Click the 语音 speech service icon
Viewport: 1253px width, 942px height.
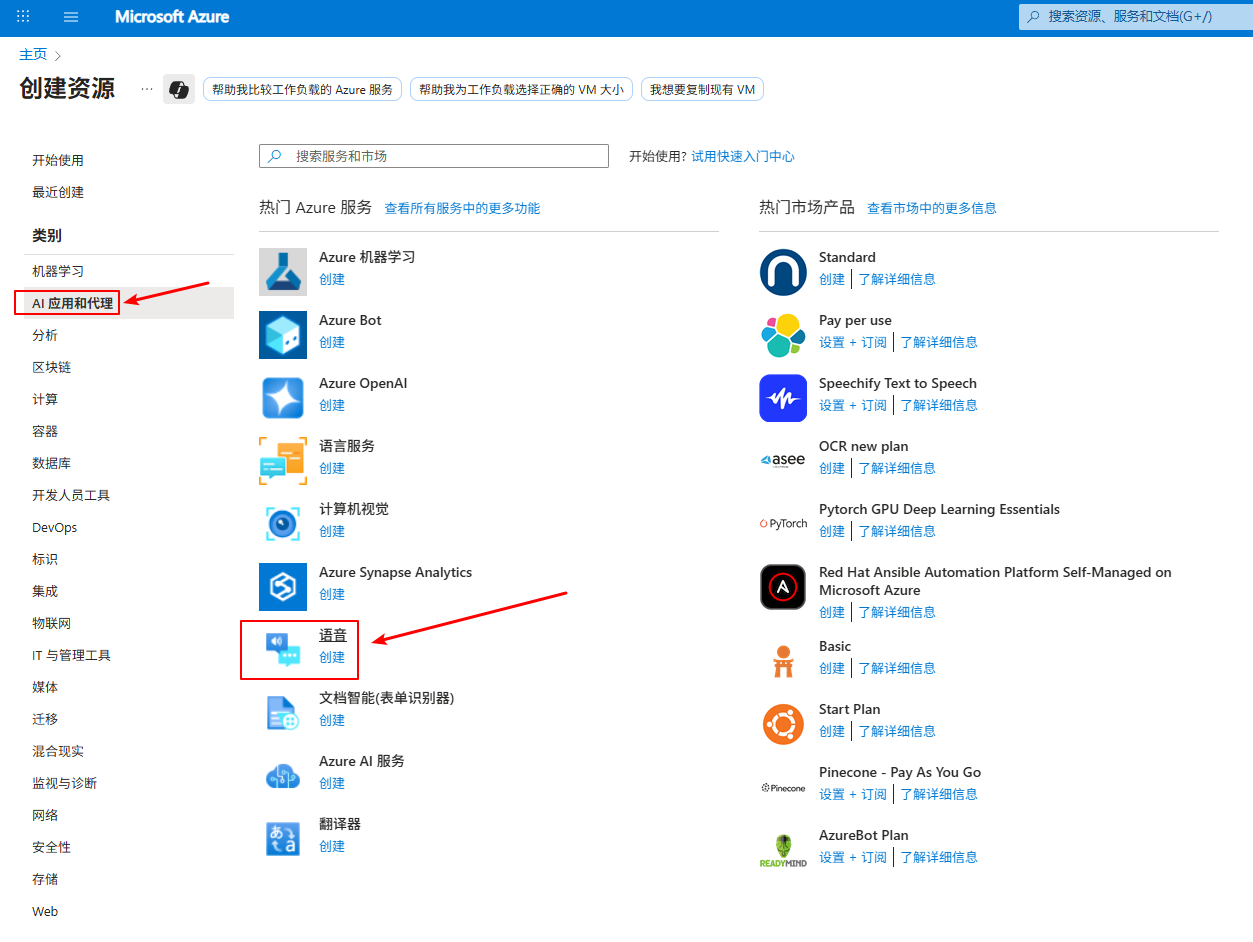click(283, 650)
